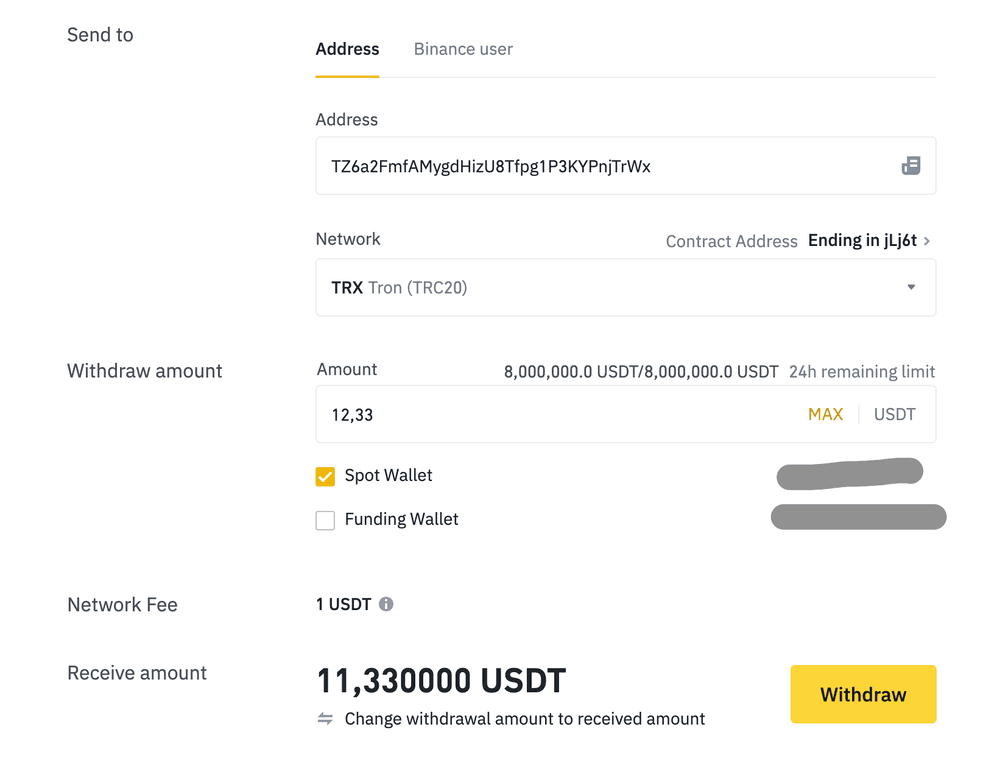Click the Funding Wallet label
The width and height of the screenshot is (1000, 766).
pyautogui.click(x=401, y=520)
